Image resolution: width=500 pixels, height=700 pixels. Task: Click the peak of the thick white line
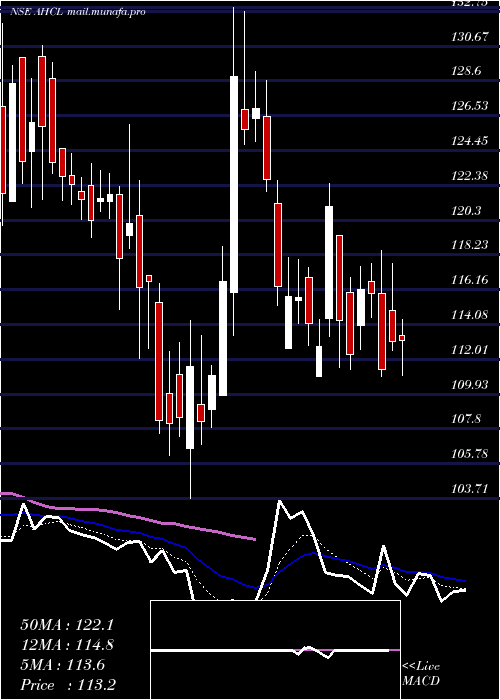280,501
